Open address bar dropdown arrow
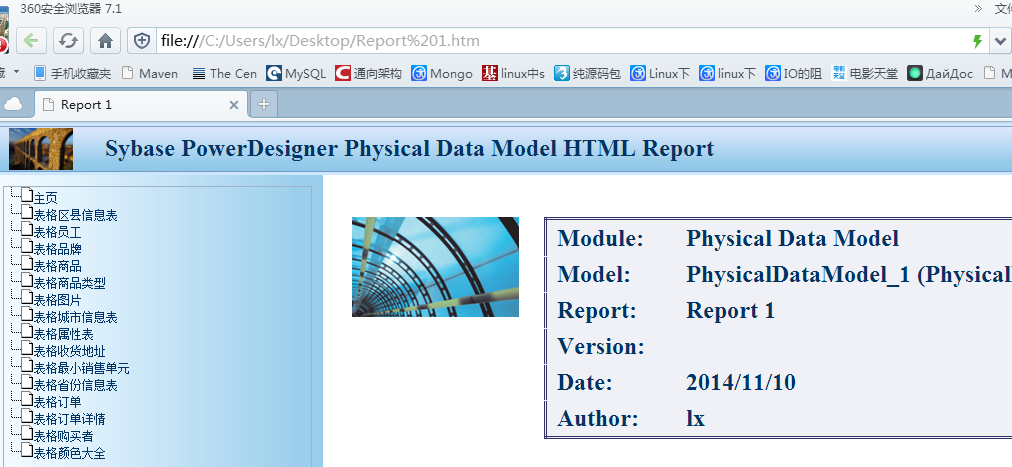The image size is (1012, 467). (1000, 41)
